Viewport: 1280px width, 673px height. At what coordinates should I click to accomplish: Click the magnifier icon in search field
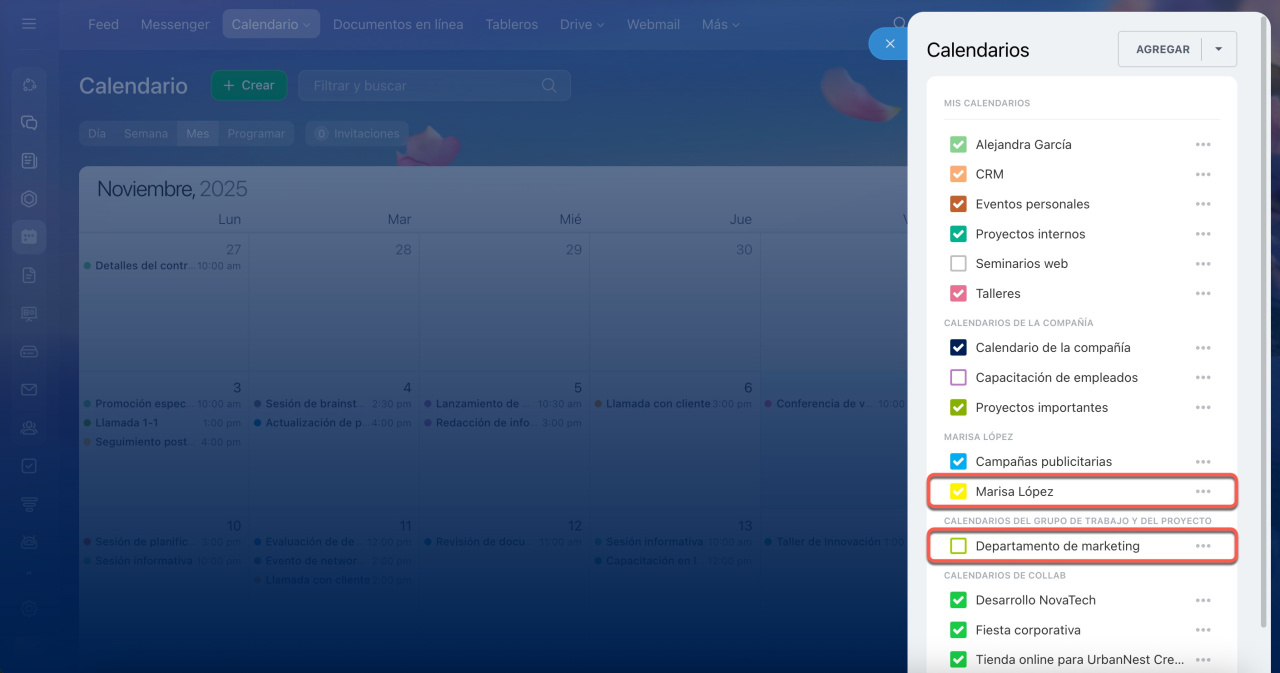click(x=549, y=86)
